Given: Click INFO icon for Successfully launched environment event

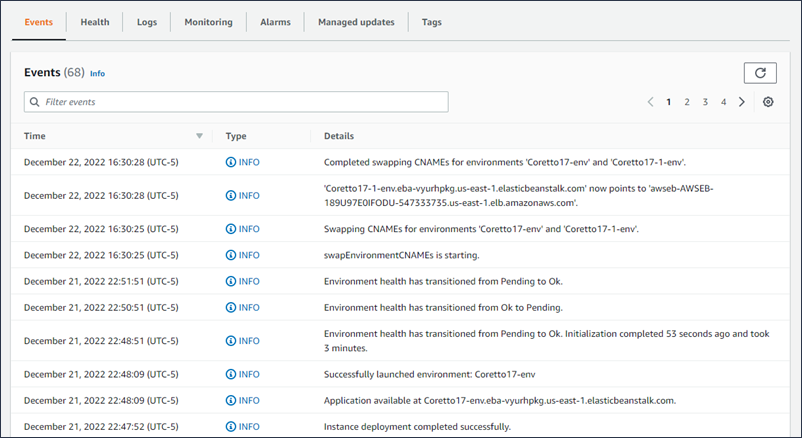Looking at the screenshot, I should click(231, 375).
